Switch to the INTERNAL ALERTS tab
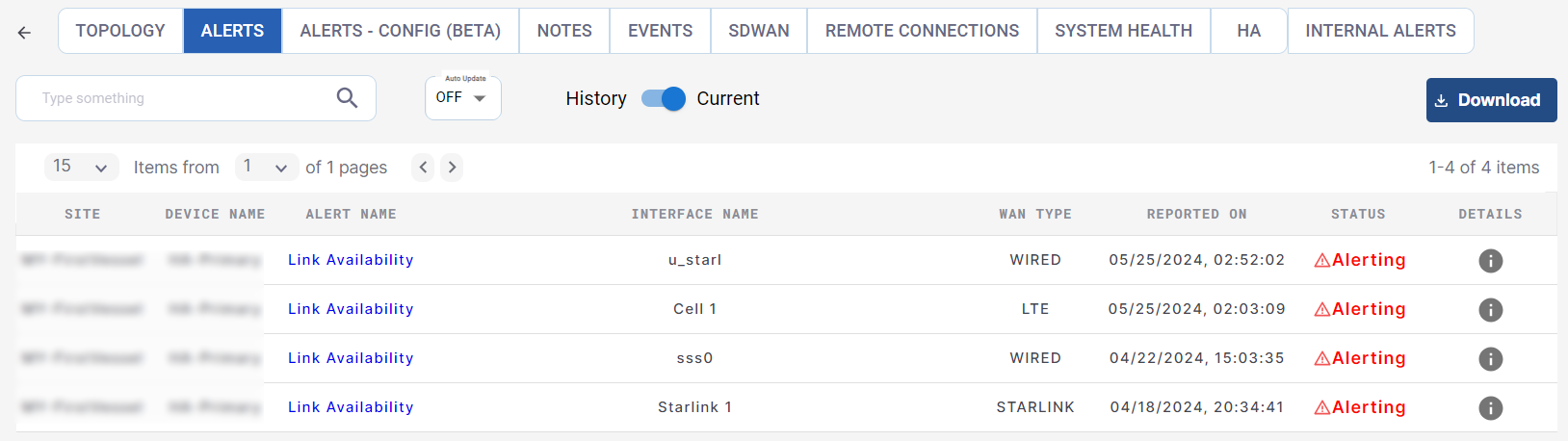Screen dimensions: 1568x441 click(x=1380, y=31)
